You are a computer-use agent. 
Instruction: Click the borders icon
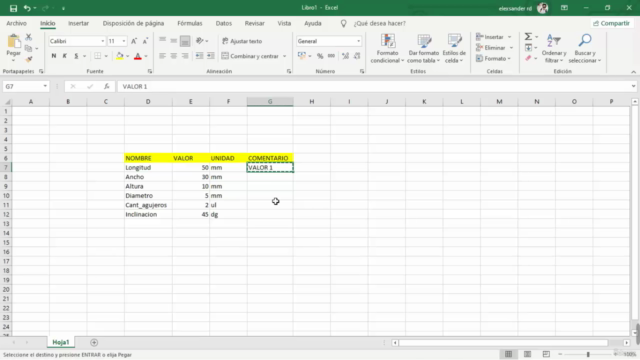click(97, 56)
